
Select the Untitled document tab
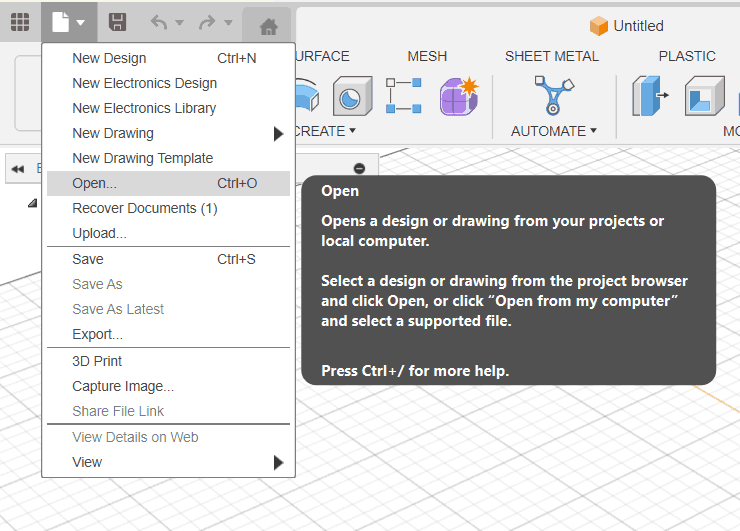coord(627,25)
